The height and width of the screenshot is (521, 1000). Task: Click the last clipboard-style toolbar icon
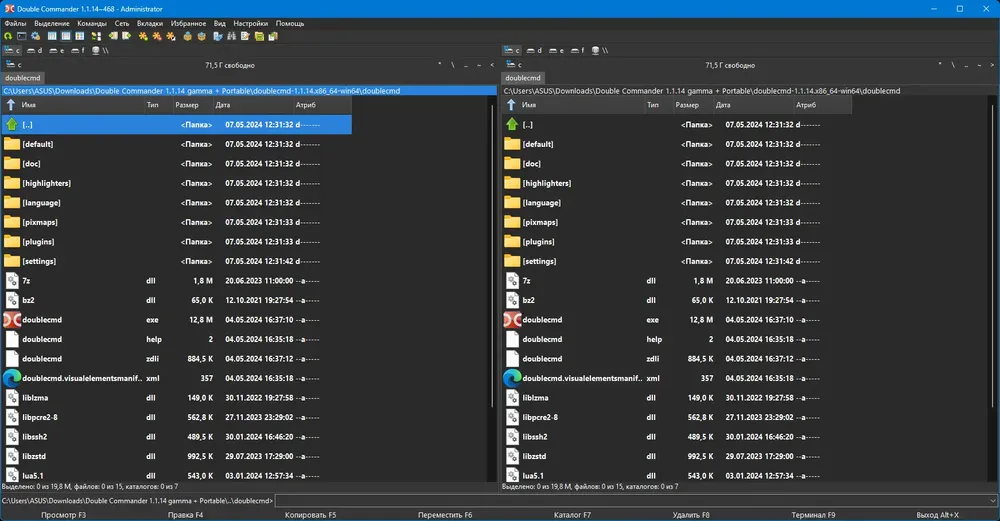click(274, 36)
